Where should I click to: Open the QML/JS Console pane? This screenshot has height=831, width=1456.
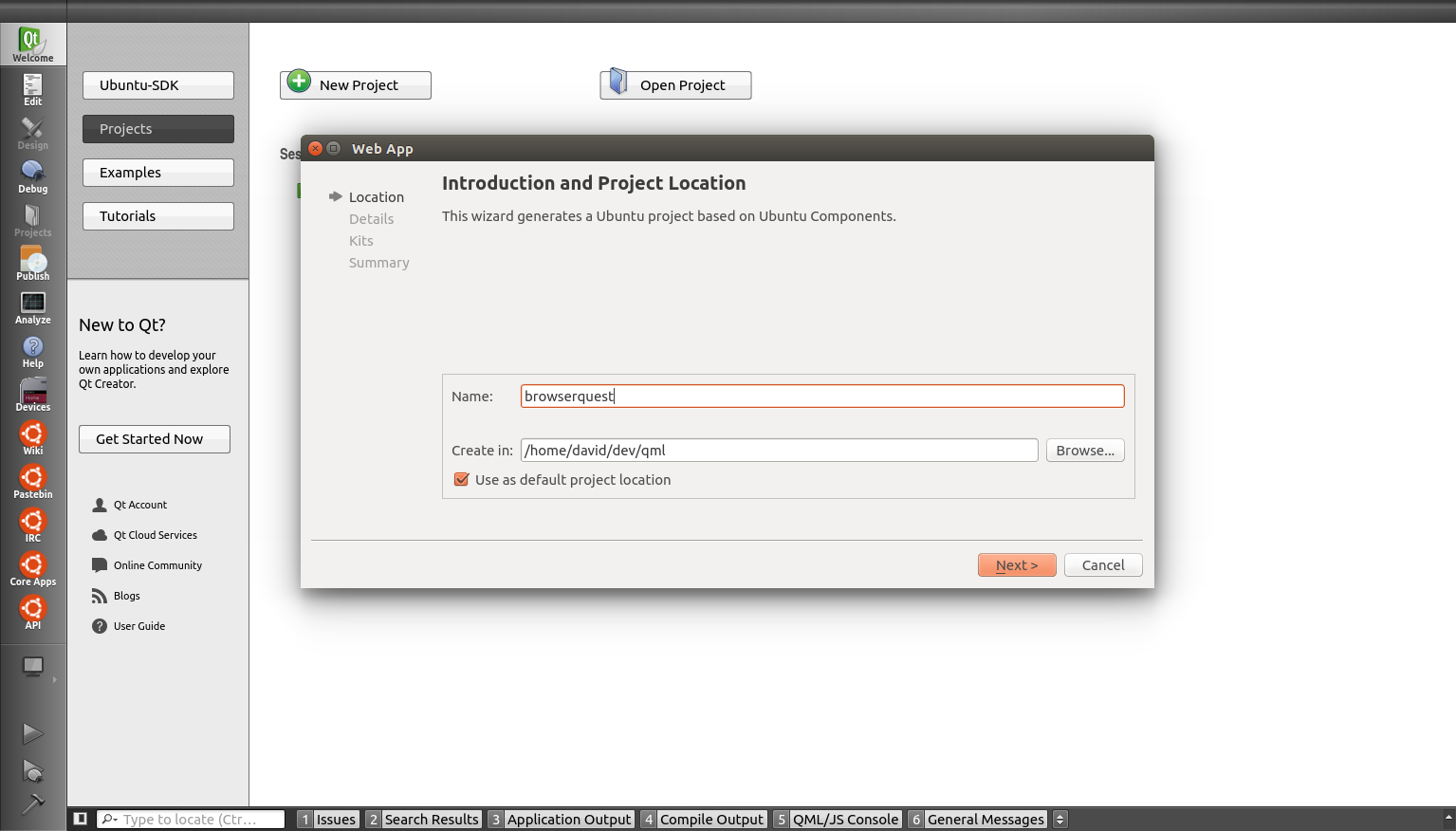point(837,819)
